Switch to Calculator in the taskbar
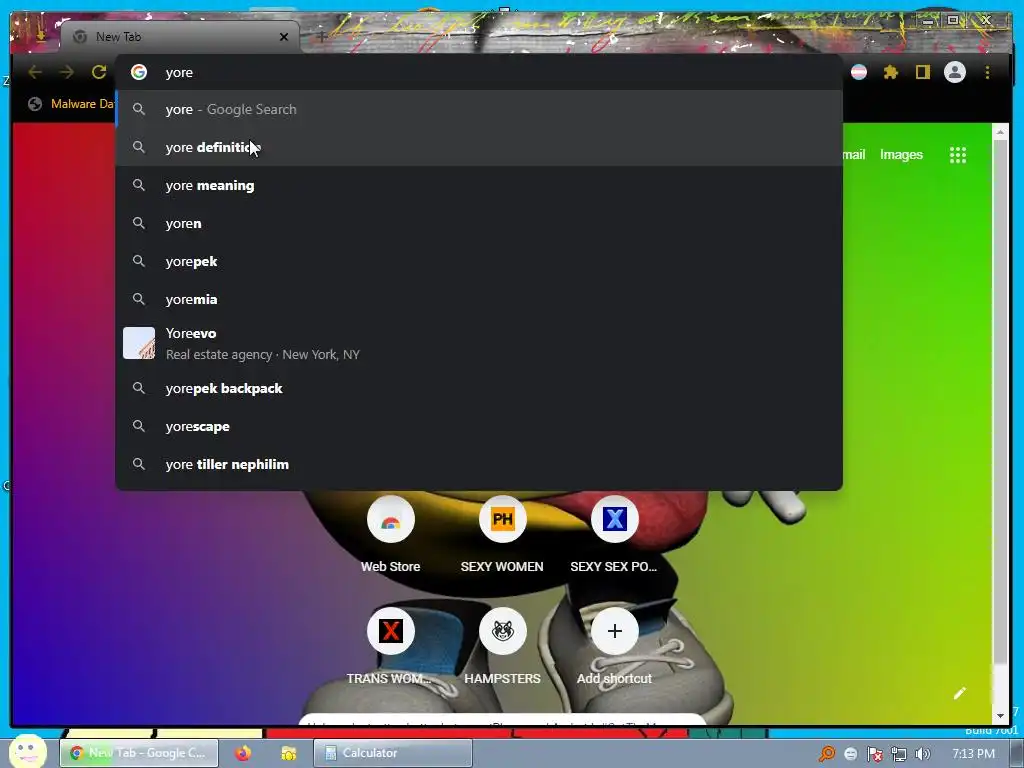The width and height of the screenshot is (1024, 768). click(393, 753)
